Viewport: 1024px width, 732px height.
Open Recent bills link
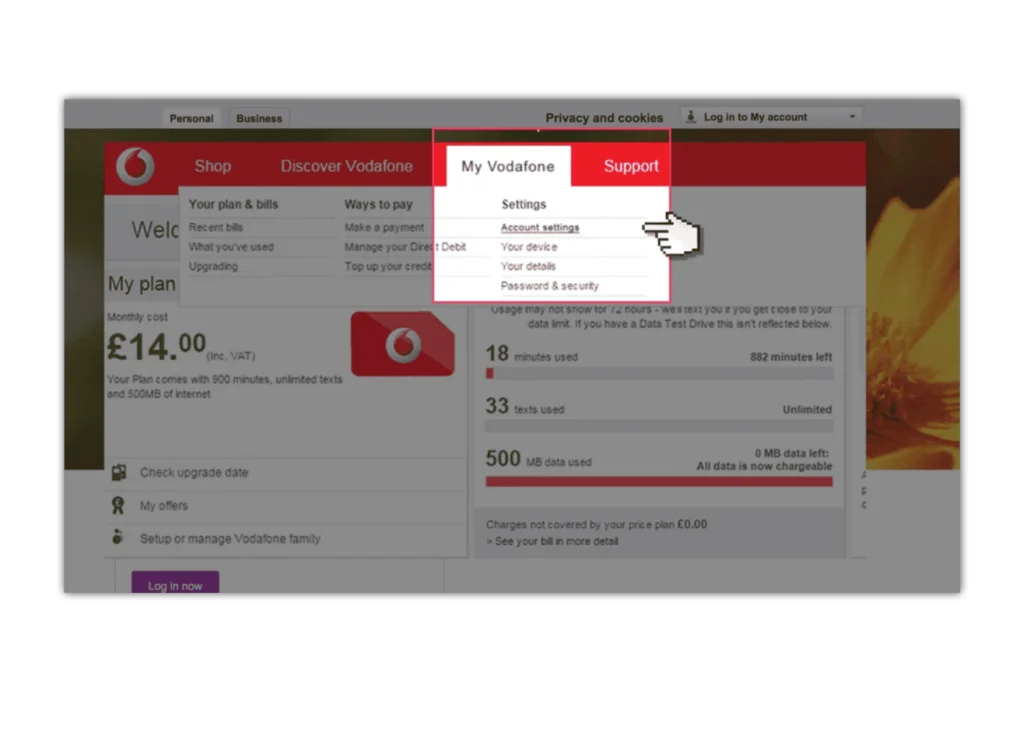tap(216, 227)
